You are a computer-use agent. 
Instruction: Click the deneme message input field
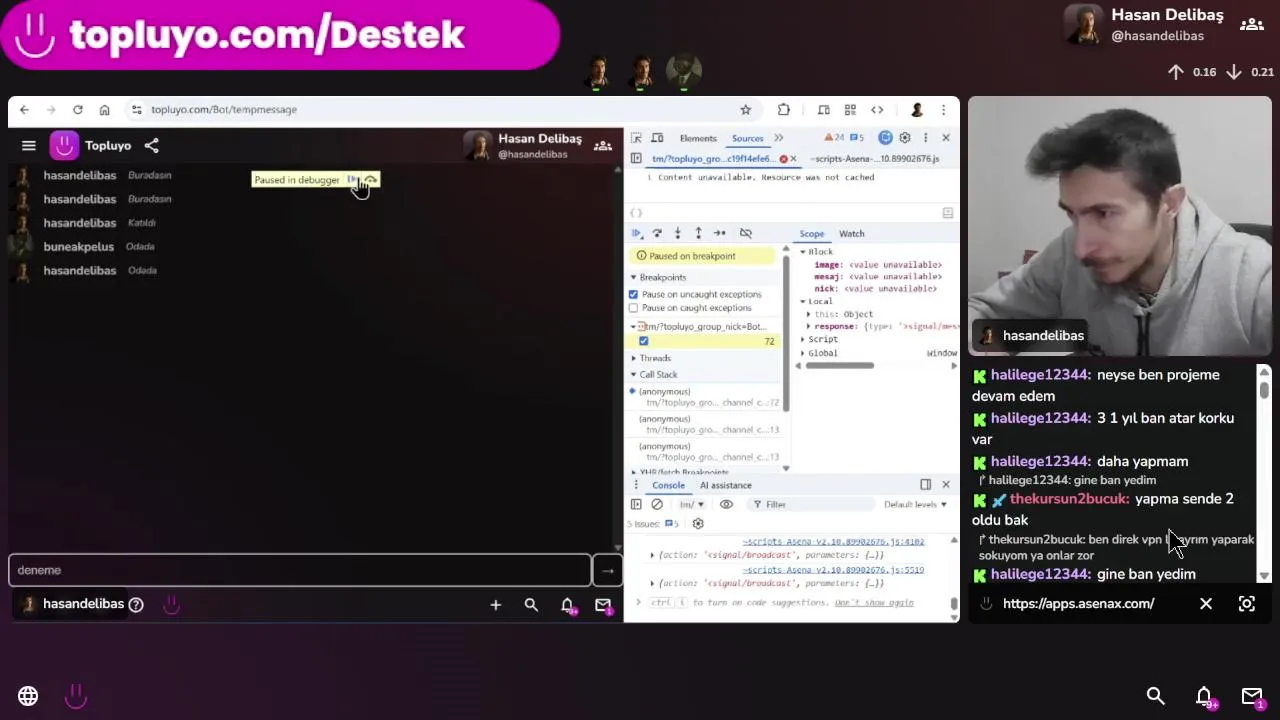300,570
